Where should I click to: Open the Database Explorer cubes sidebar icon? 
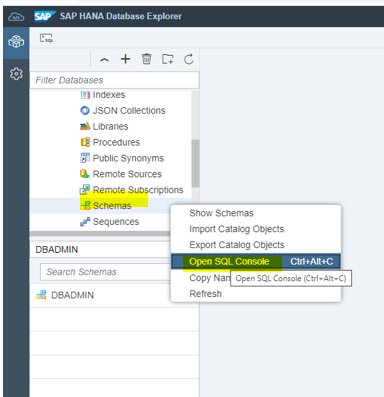(x=16, y=42)
